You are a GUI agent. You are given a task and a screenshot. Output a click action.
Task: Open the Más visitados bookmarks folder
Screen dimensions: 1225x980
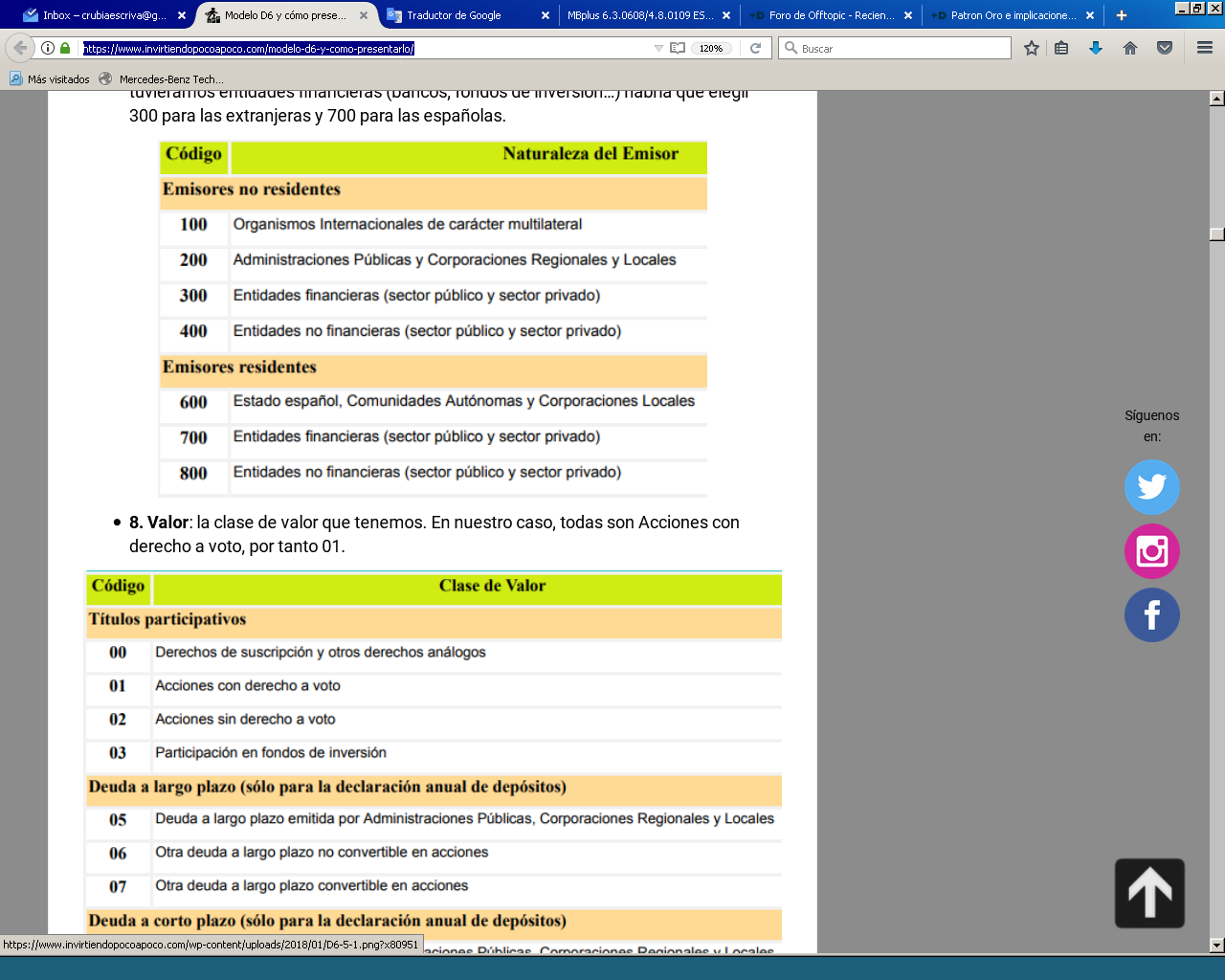tap(50, 79)
